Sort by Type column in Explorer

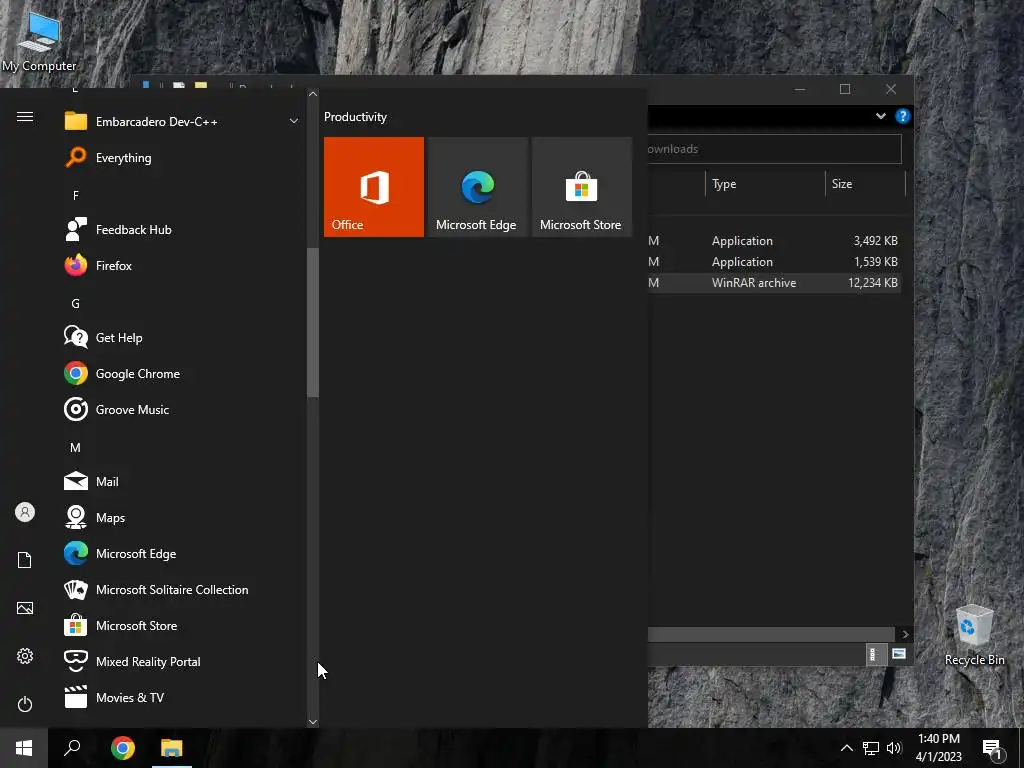point(765,184)
